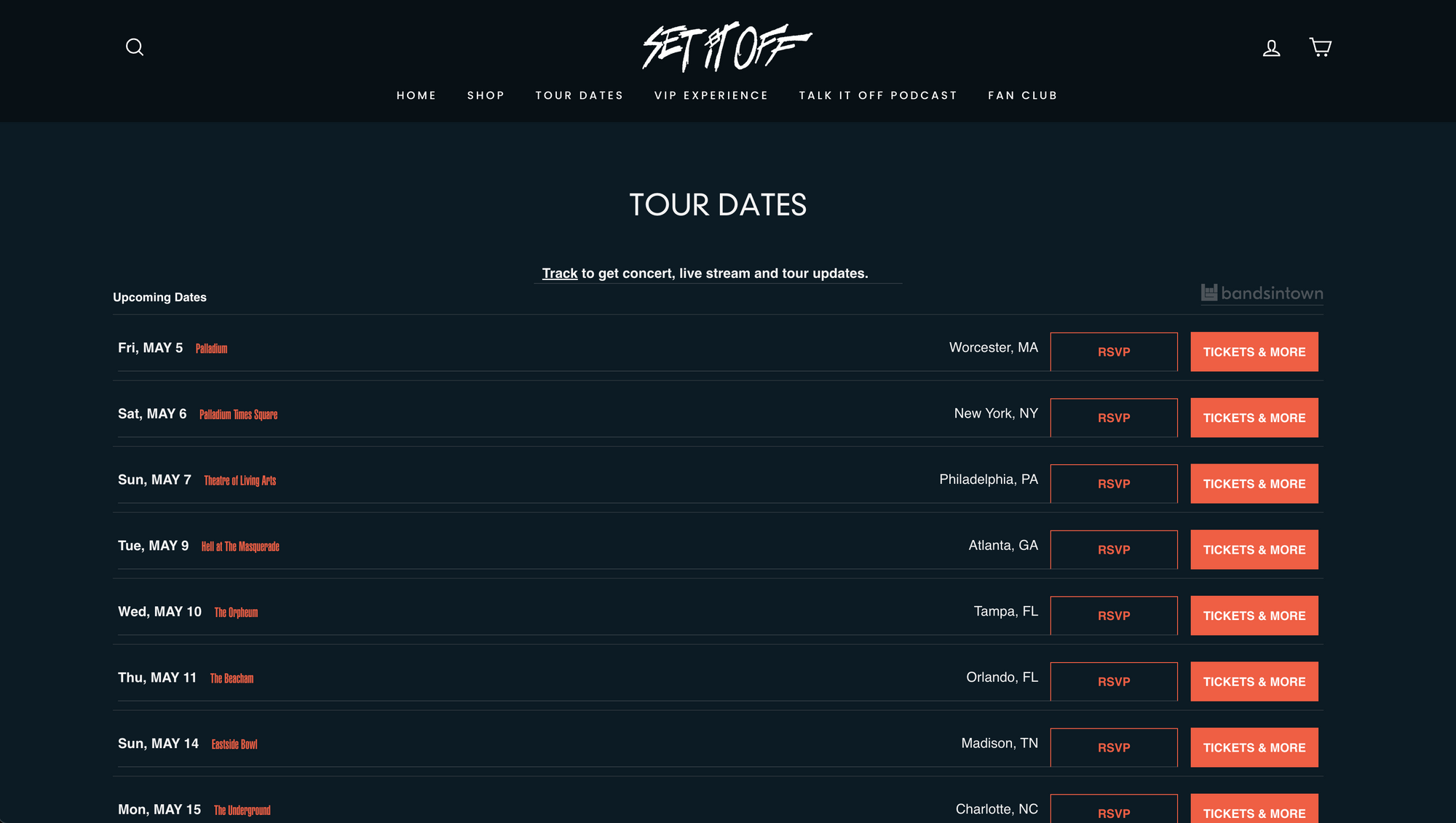Click the Bandsintown logo
This screenshot has width=1456, height=823.
click(1262, 293)
